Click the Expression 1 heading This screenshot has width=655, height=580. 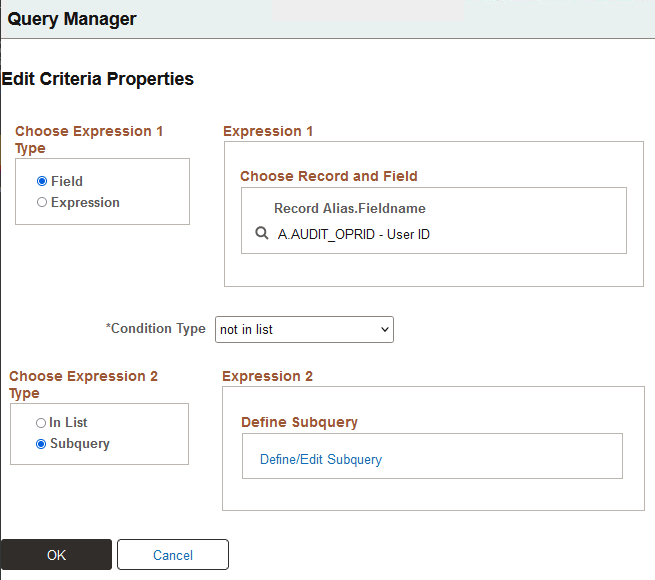click(268, 131)
